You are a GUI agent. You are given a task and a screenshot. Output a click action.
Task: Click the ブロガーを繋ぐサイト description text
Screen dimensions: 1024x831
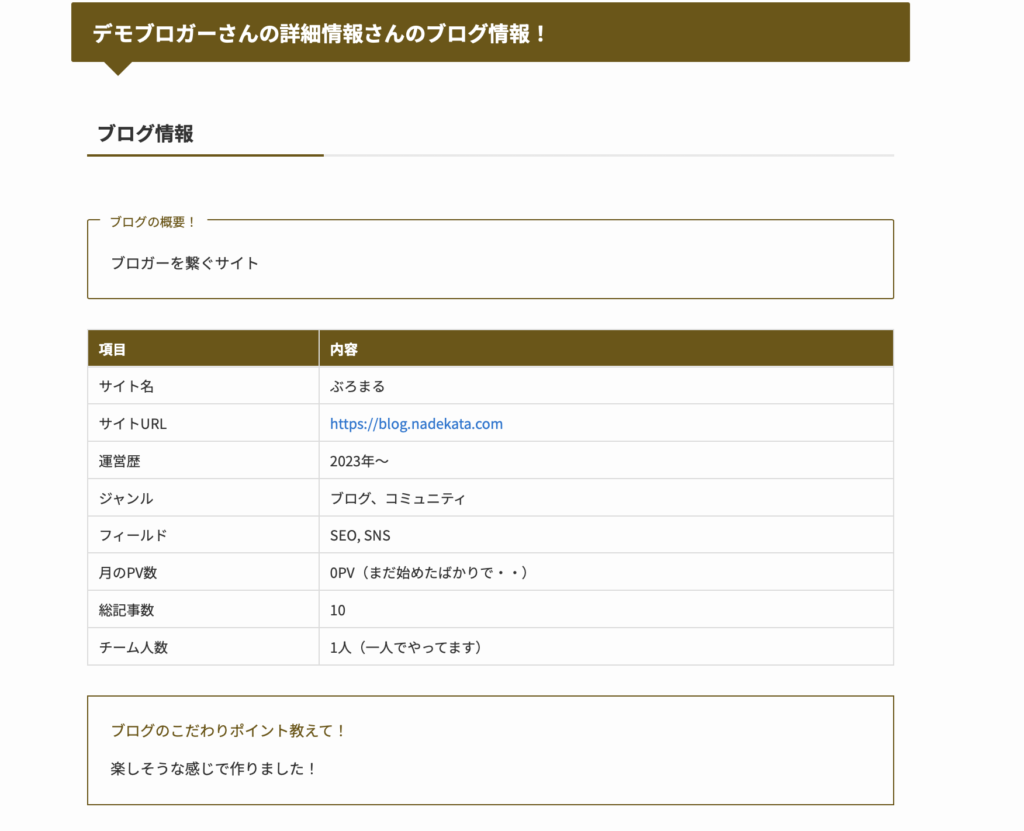(185, 263)
